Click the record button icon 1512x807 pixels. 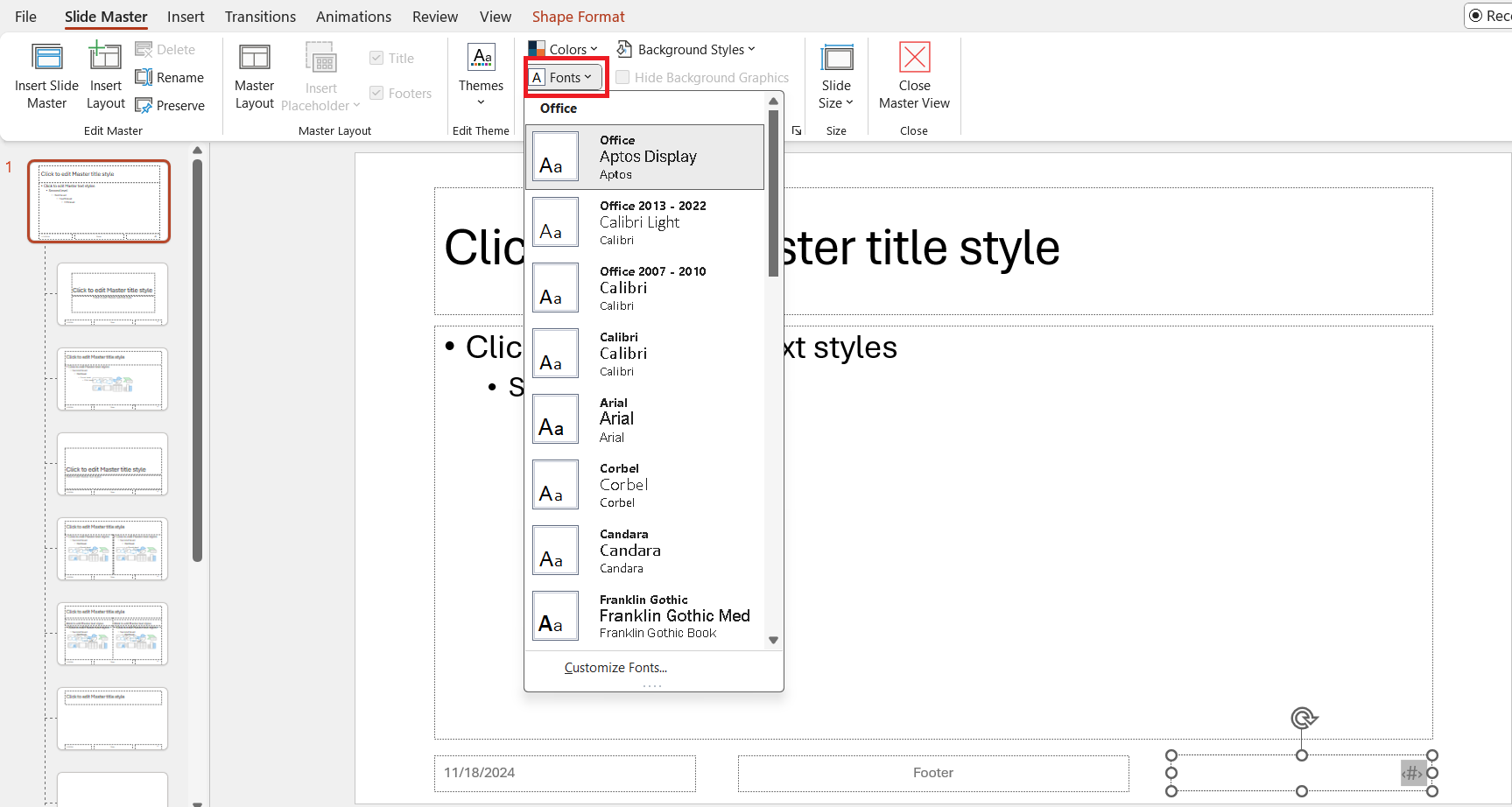click(1476, 16)
